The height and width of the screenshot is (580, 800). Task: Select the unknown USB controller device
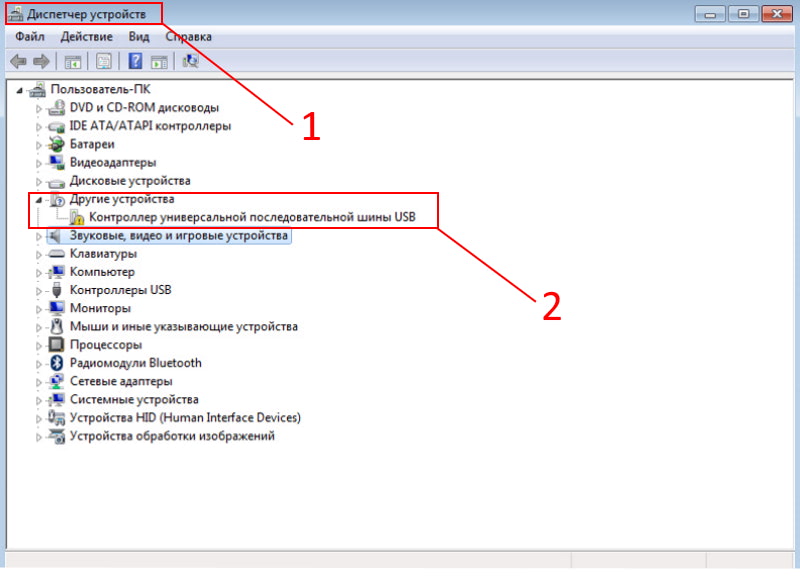(x=251, y=217)
